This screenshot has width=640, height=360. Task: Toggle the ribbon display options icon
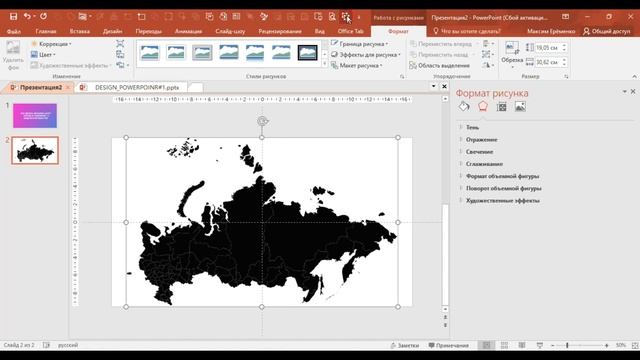coord(565,17)
